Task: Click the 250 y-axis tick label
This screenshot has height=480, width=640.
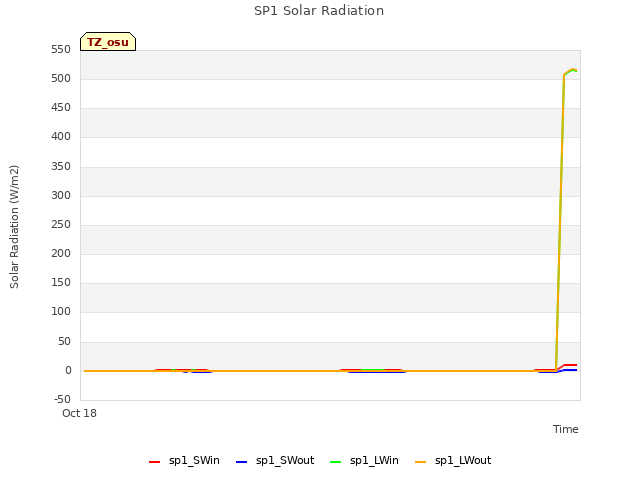Action: click(x=61, y=224)
